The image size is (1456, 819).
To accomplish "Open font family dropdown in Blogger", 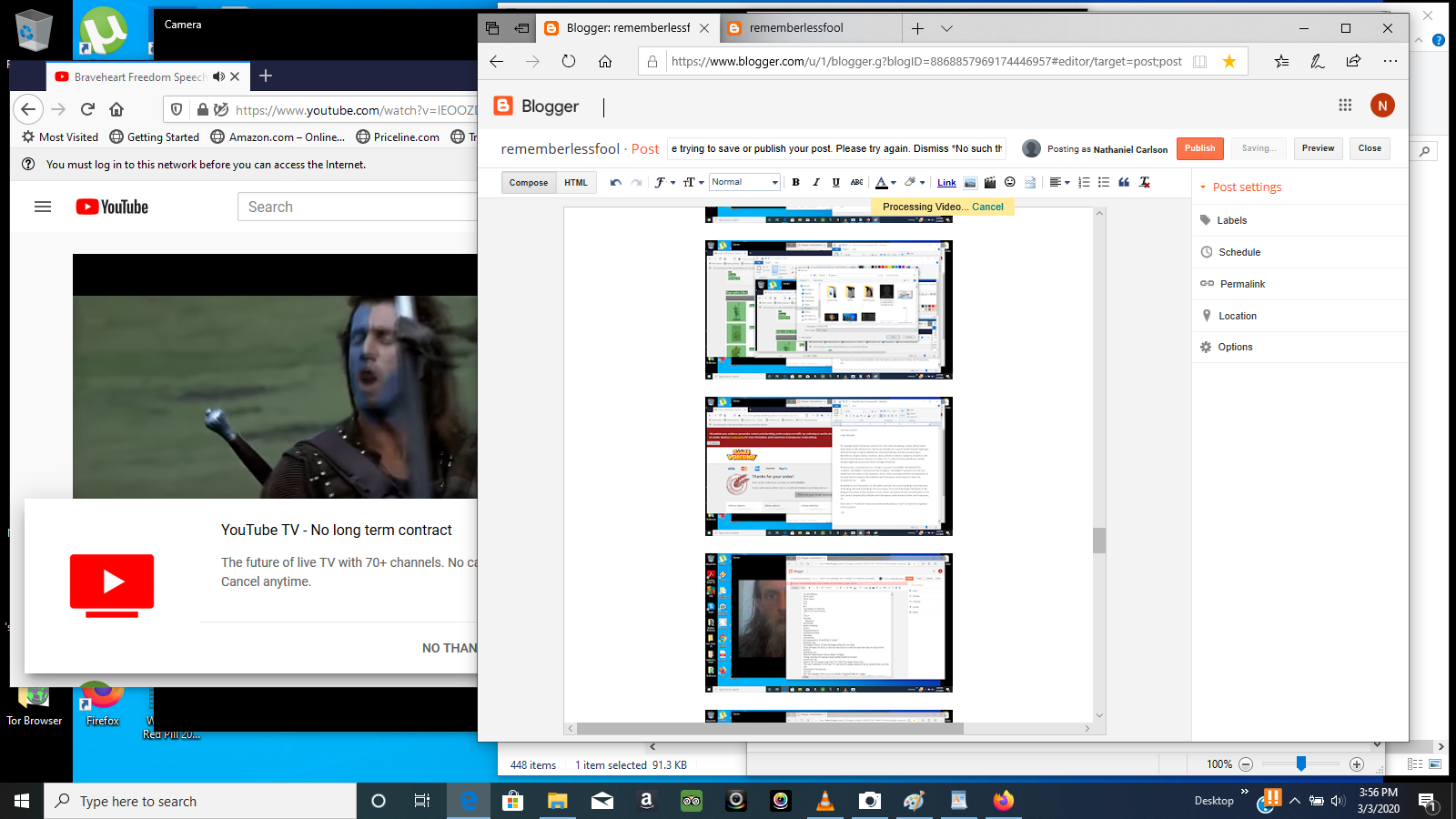I will pos(664,182).
